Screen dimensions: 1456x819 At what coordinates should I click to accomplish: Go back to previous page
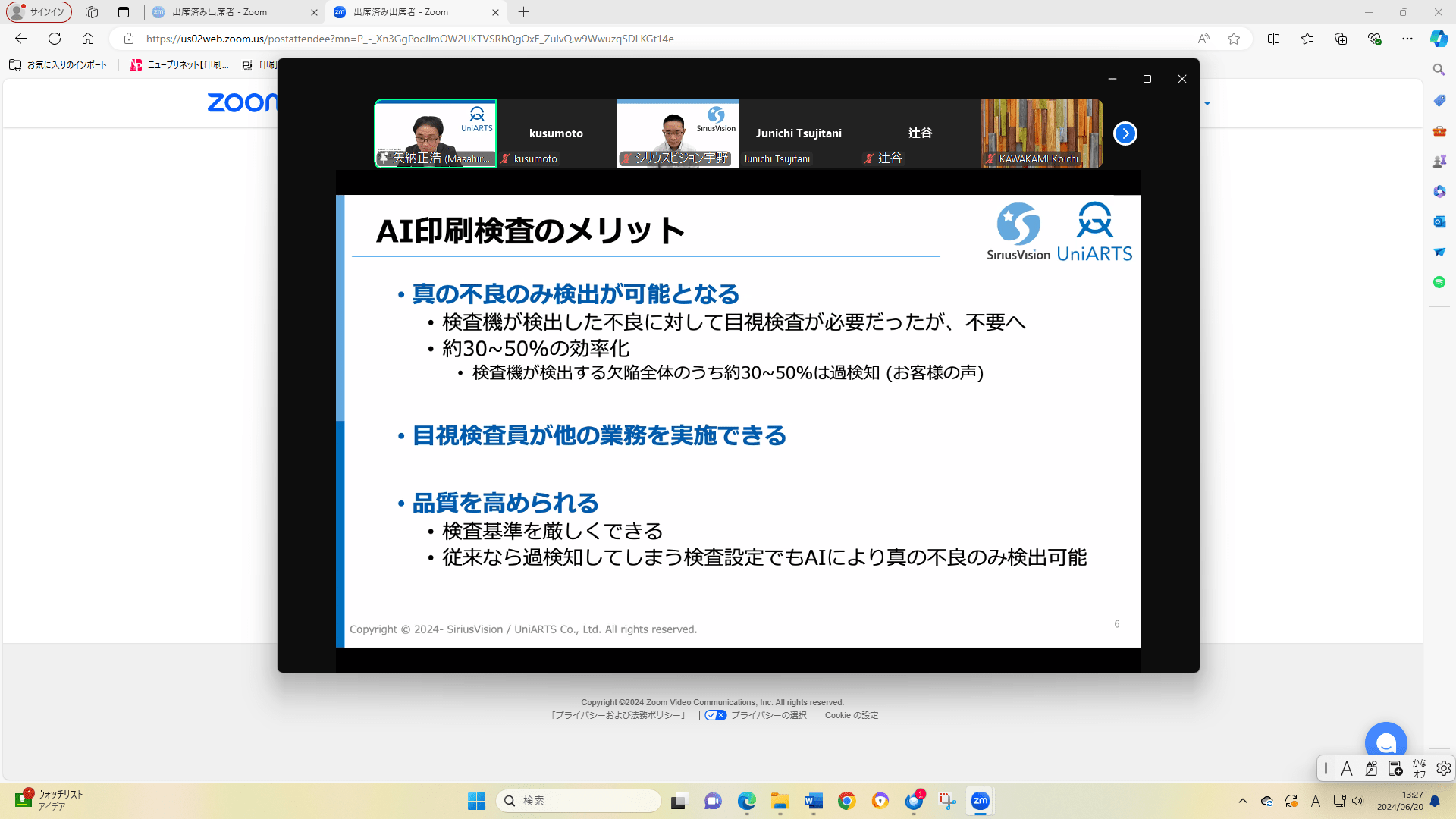[x=21, y=39]
